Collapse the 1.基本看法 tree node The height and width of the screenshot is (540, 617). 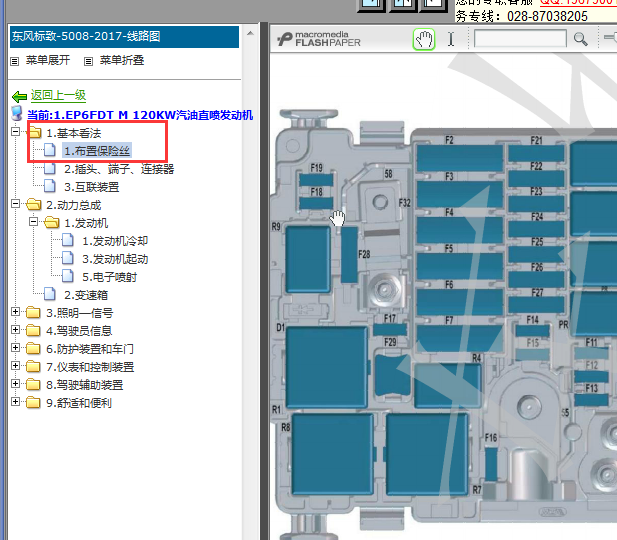[15, 131]
